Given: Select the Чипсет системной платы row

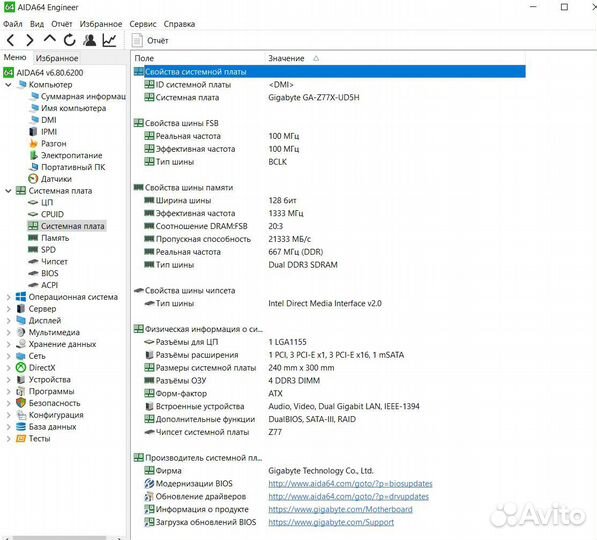Looking at the screenshot, I should click(x=329, y=432).
